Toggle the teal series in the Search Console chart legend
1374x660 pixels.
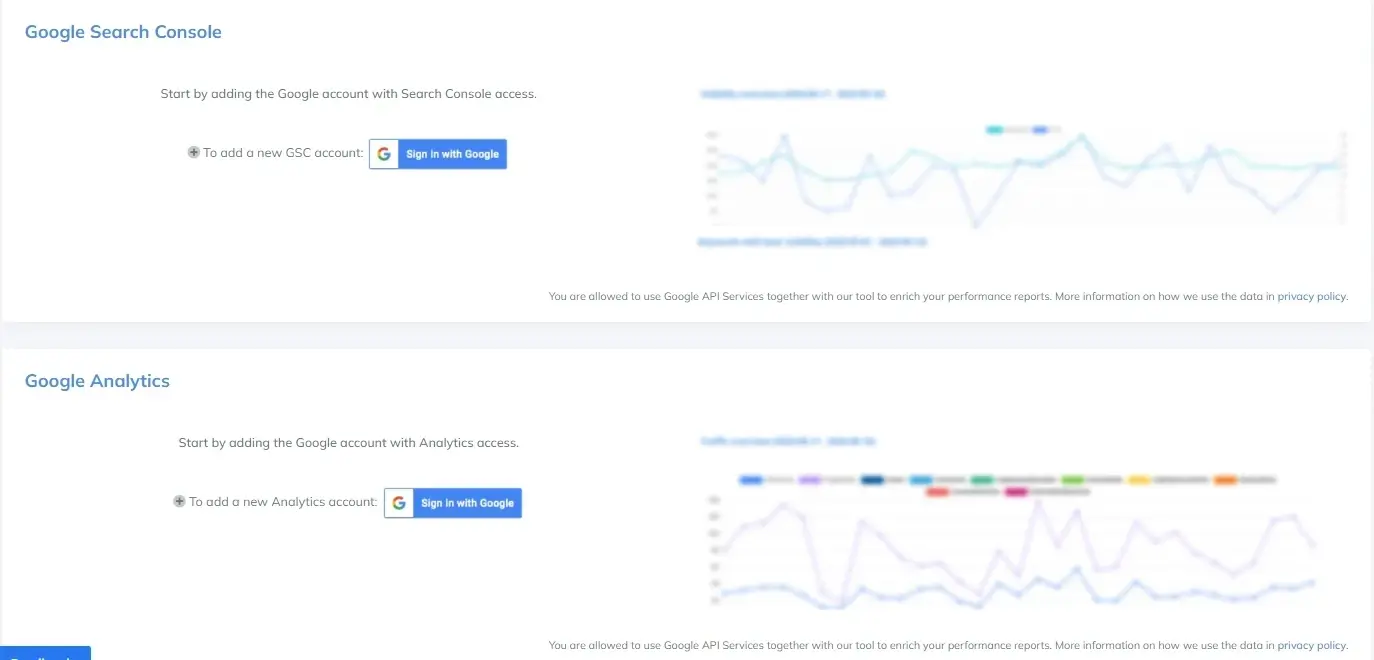[993, 129]
